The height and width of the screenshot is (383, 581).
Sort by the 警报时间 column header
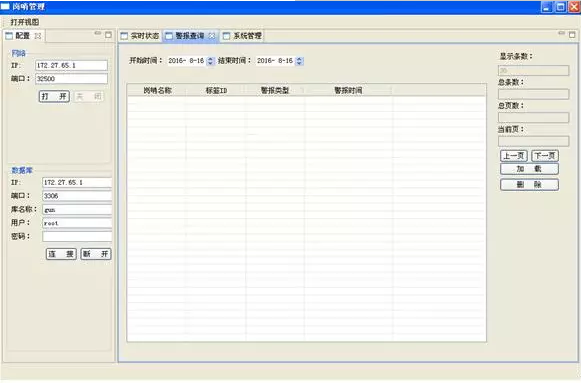coord(348,90)
